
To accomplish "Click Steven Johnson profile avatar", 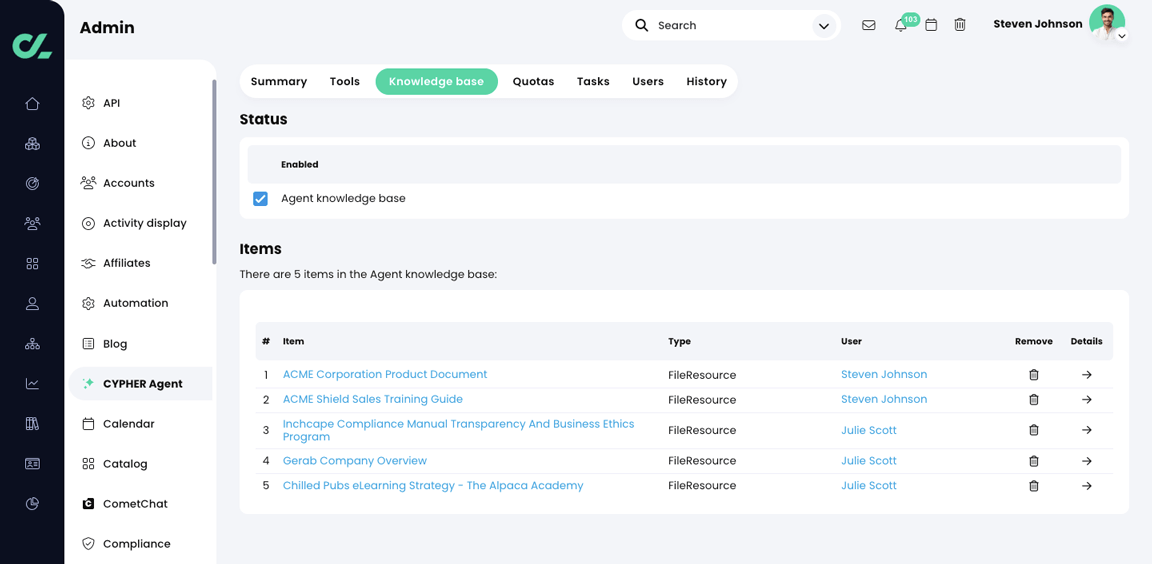I will pos(1106,22).
